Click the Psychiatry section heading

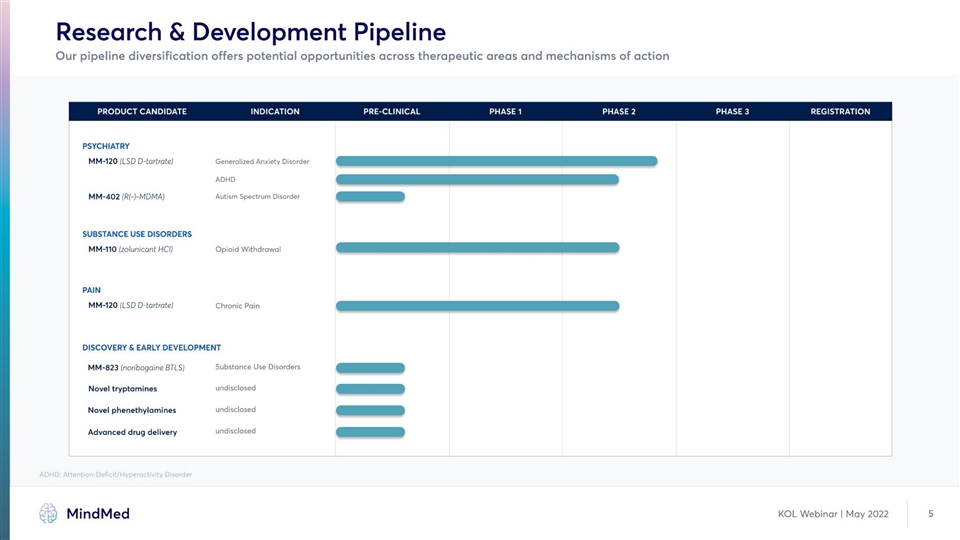pyautogui.click(x=105, y=146)
